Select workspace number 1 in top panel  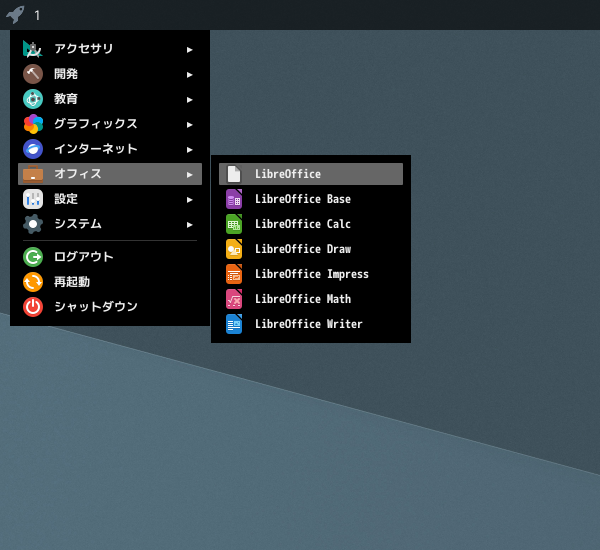(x=37, y=16)
